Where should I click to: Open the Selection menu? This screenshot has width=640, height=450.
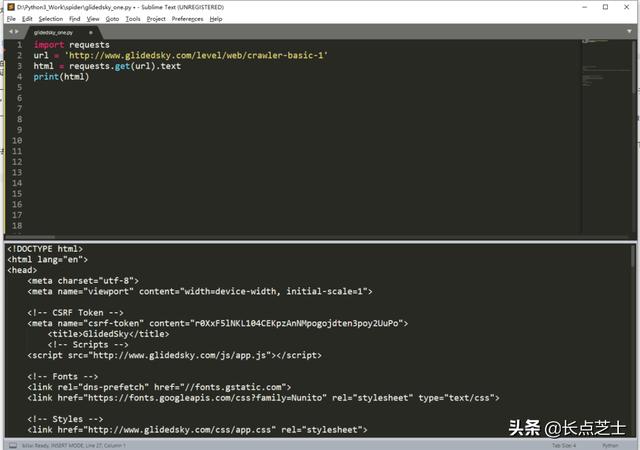tap(51, 19)
